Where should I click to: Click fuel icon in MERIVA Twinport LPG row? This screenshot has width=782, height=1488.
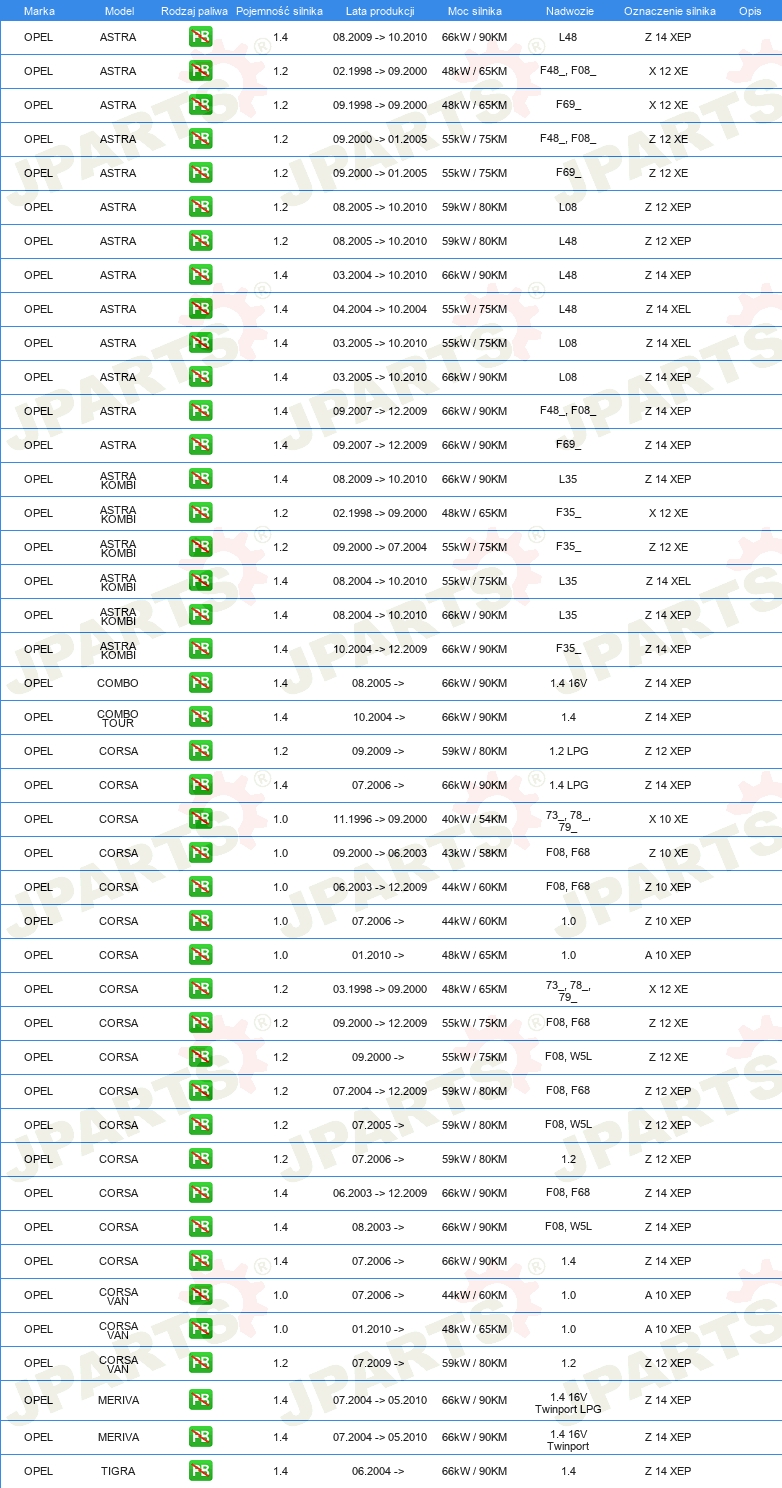200,1400
